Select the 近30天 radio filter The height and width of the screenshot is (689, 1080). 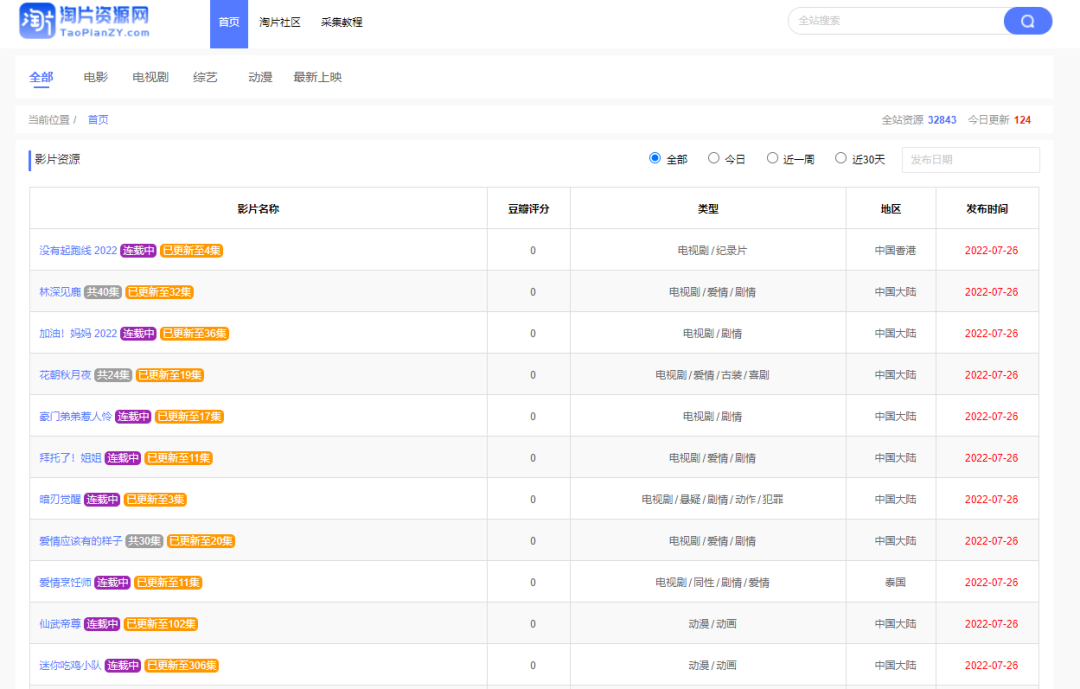click(841, 158)
